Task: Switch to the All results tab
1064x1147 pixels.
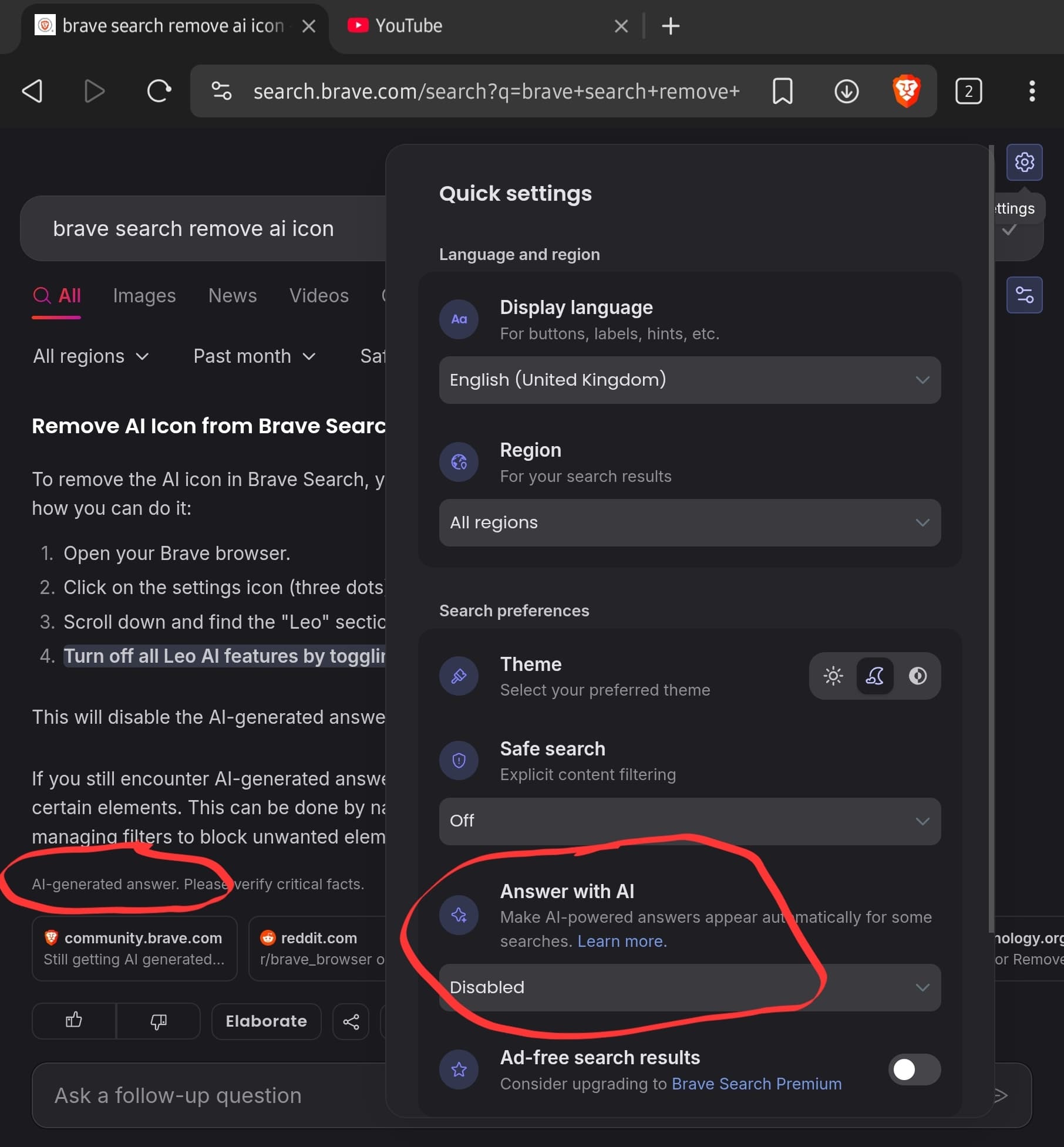Action: pos(56,296)
